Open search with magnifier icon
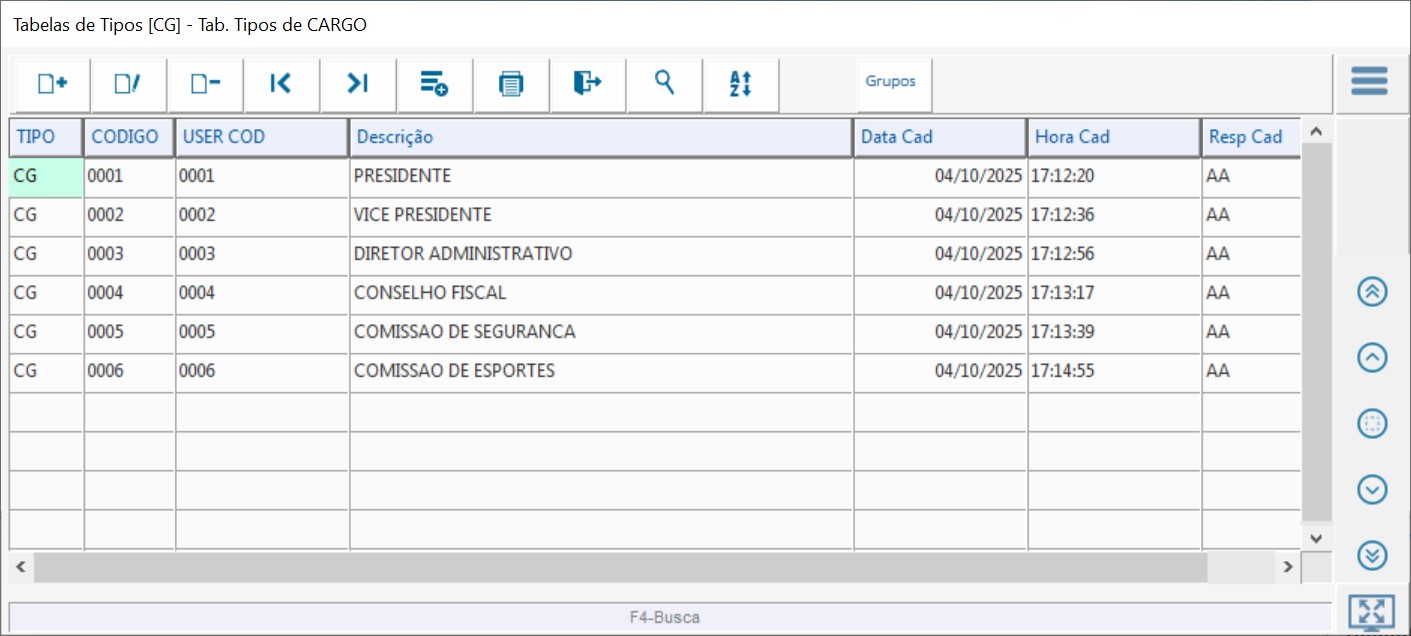The image size is (1411, 636). click(664, 83)
